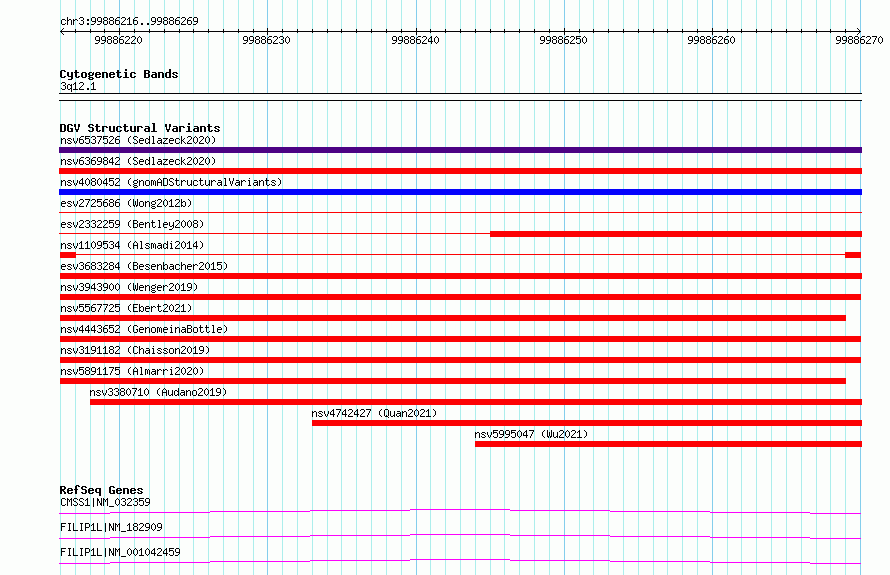Click the magenta FILIP1L NM_001042459 gene line

460,561
